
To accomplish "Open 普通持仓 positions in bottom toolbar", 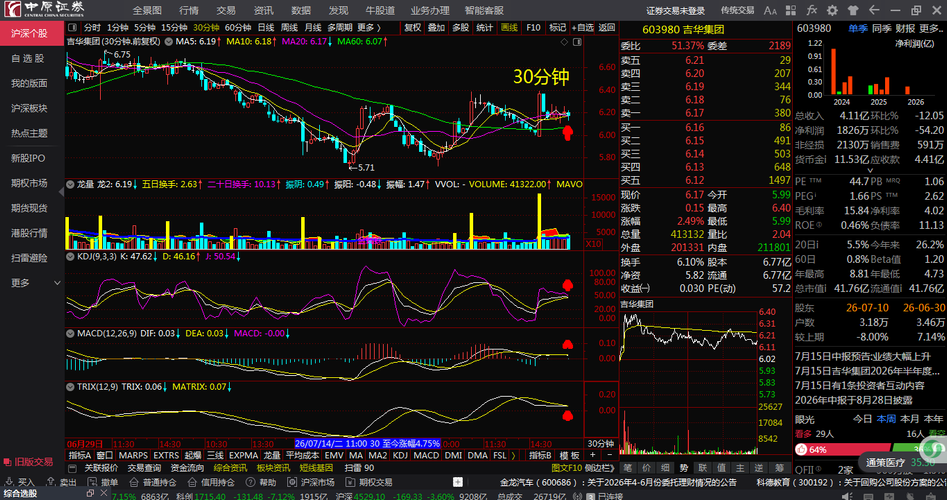I will pyautogui.click(x=153, y=482).
